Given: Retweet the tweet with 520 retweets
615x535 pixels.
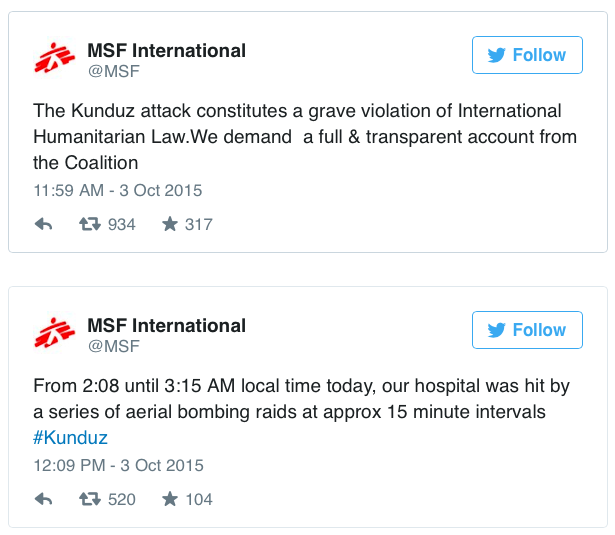Looking at the screenshot, I should (89, 499).
